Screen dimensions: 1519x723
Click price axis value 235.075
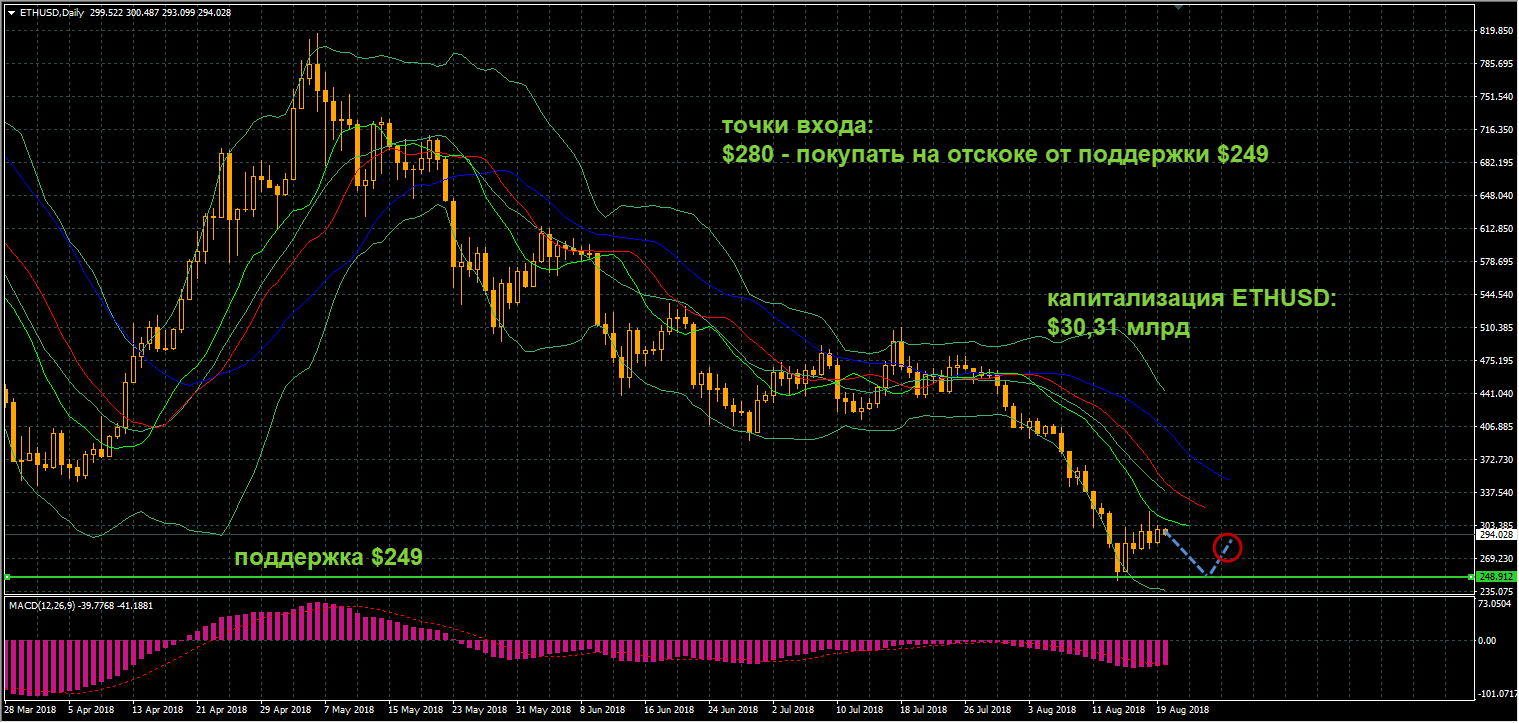click(x=1494, y=592)
